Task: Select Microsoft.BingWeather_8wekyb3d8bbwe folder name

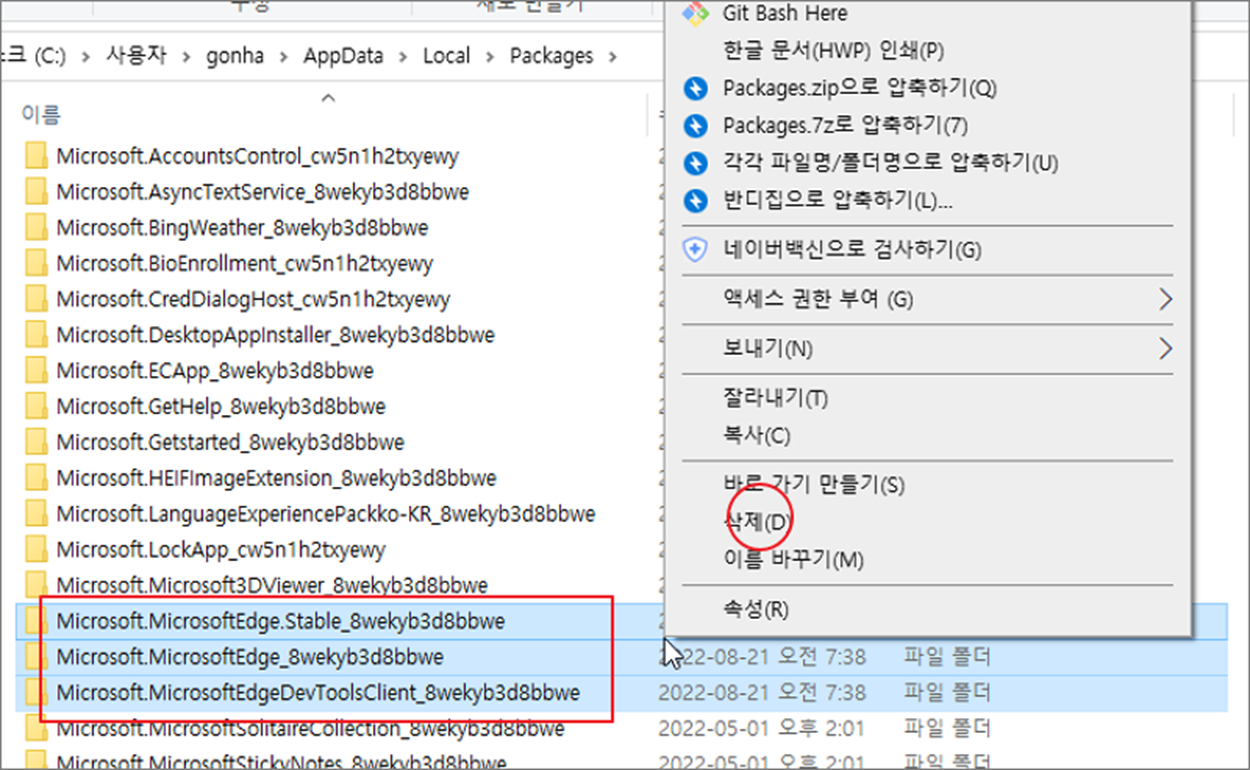Action: (242, 228)
